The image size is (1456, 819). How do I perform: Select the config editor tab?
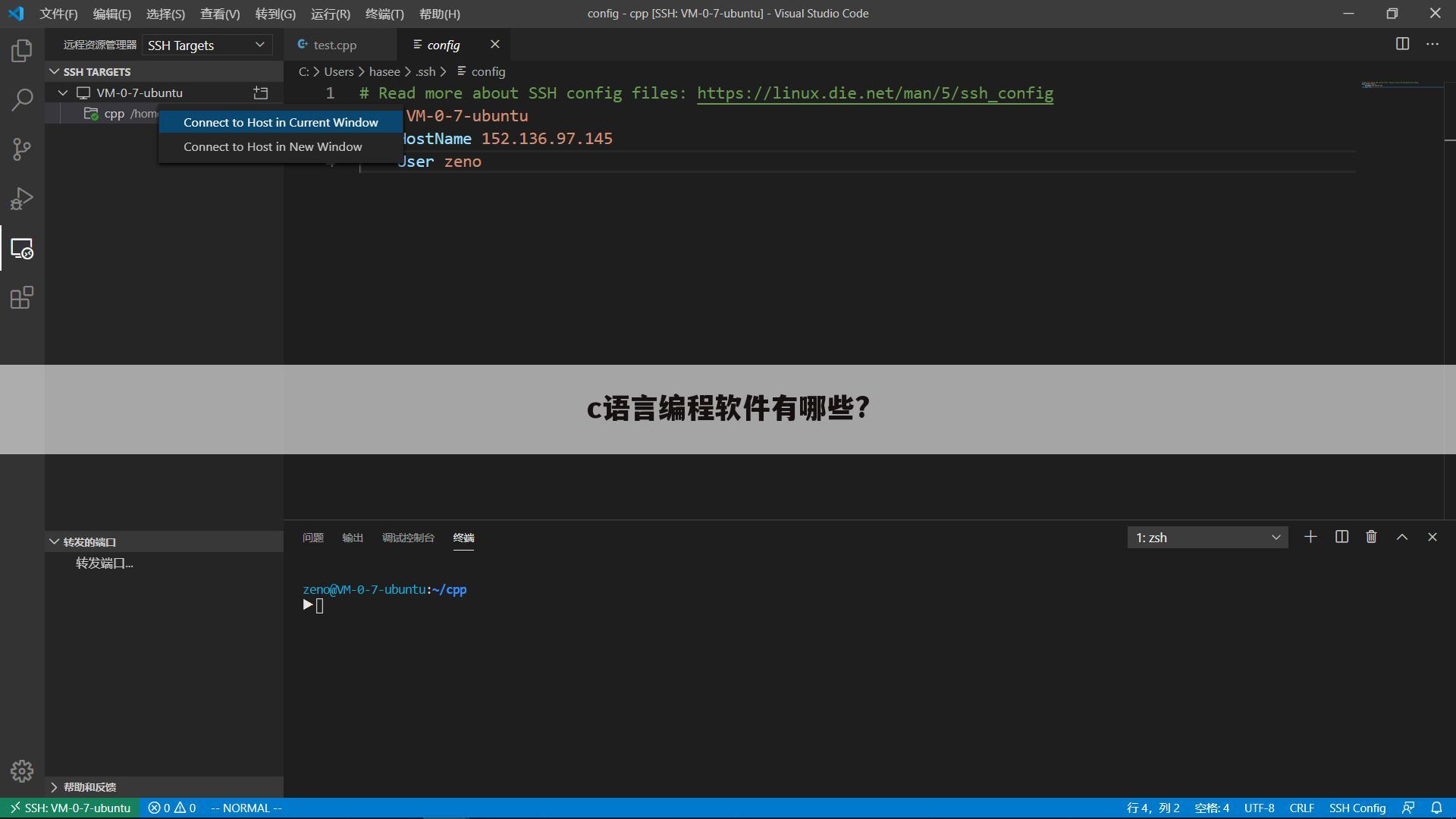click(453, 45)
